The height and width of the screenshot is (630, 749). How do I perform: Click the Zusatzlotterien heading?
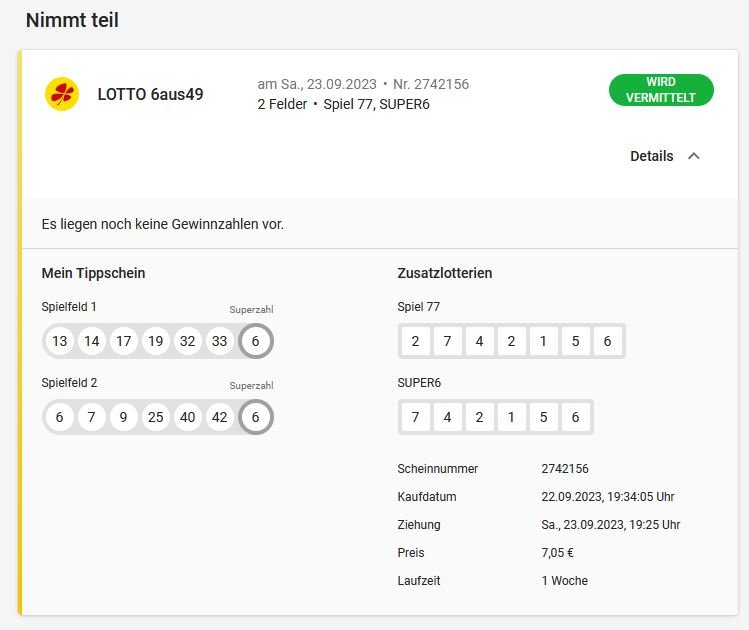pos(445,273)
